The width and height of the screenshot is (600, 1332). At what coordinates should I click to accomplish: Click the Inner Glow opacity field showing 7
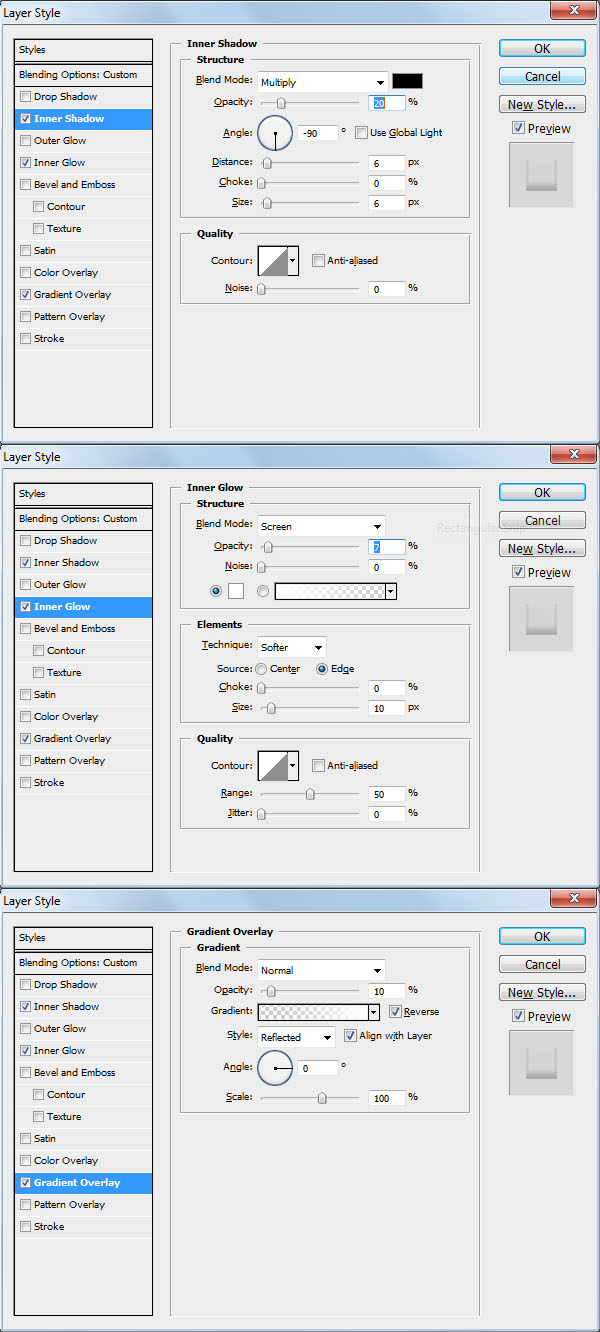click(385, 547)
